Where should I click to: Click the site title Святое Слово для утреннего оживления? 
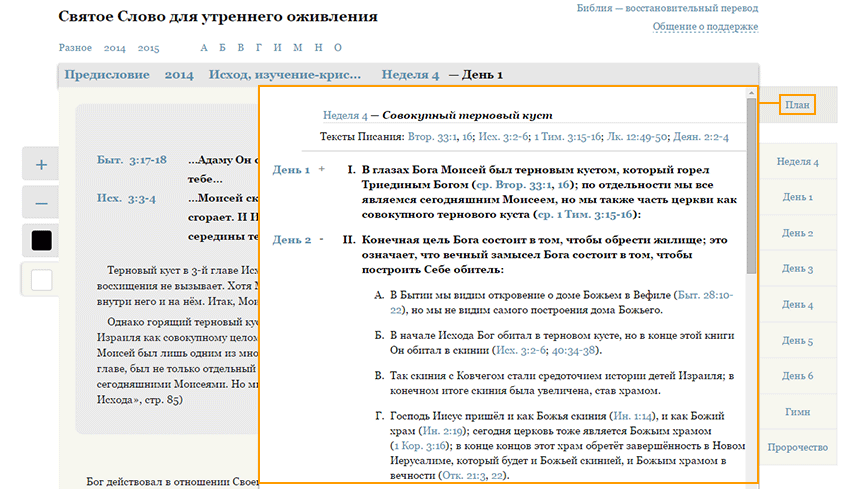(218, 17)
